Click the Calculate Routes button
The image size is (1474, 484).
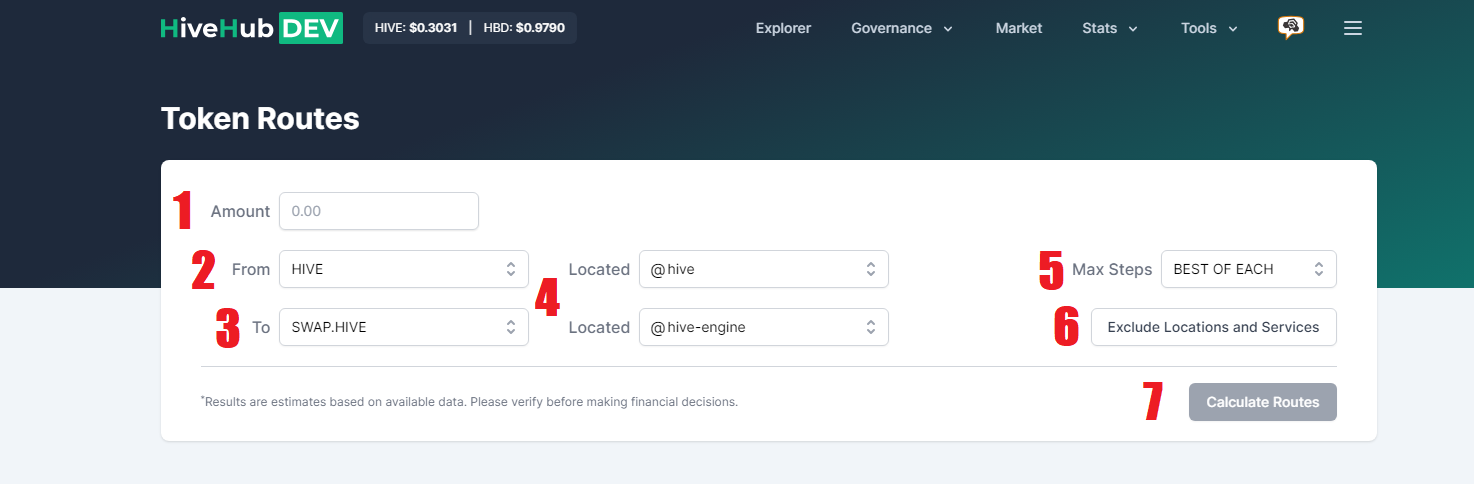coord(1263,402)
